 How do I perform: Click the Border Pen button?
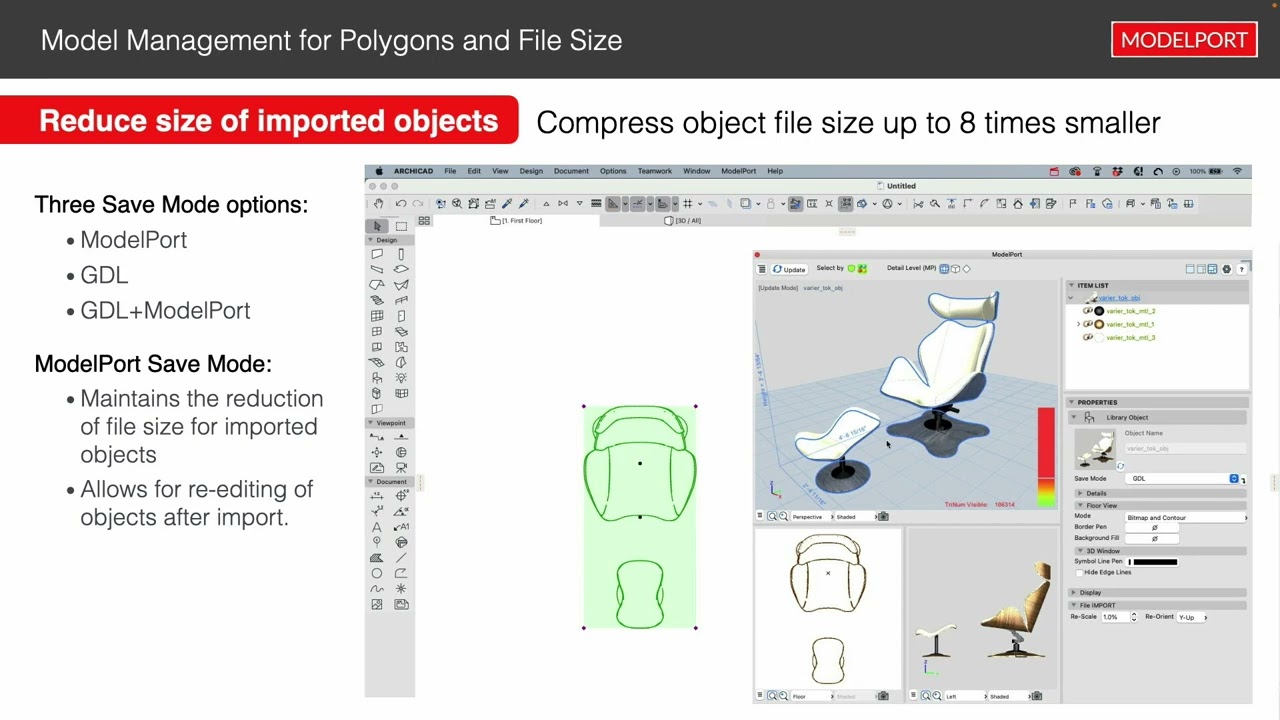tap(1152, 527)
